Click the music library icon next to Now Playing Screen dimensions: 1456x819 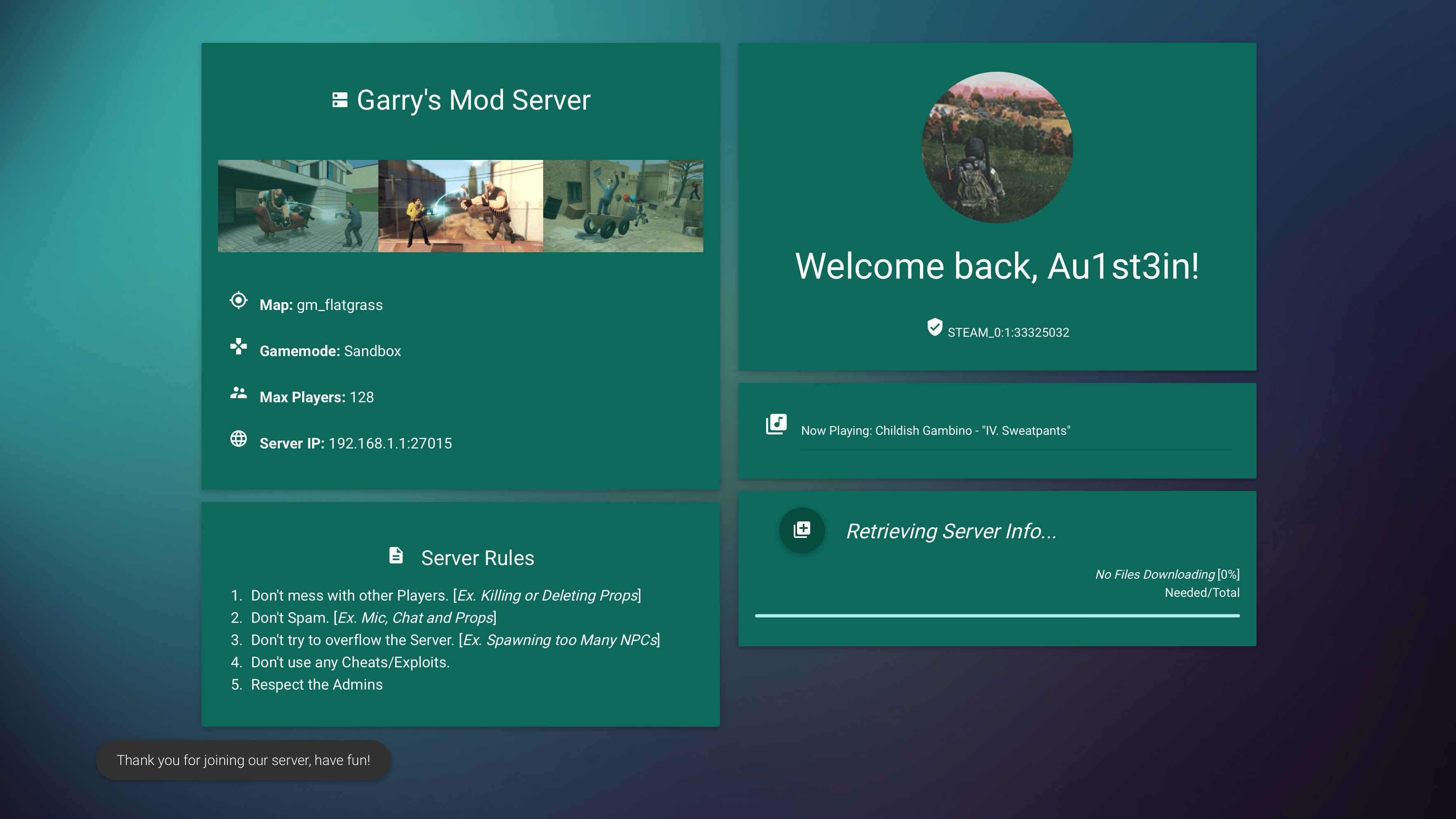coord(776,424)
